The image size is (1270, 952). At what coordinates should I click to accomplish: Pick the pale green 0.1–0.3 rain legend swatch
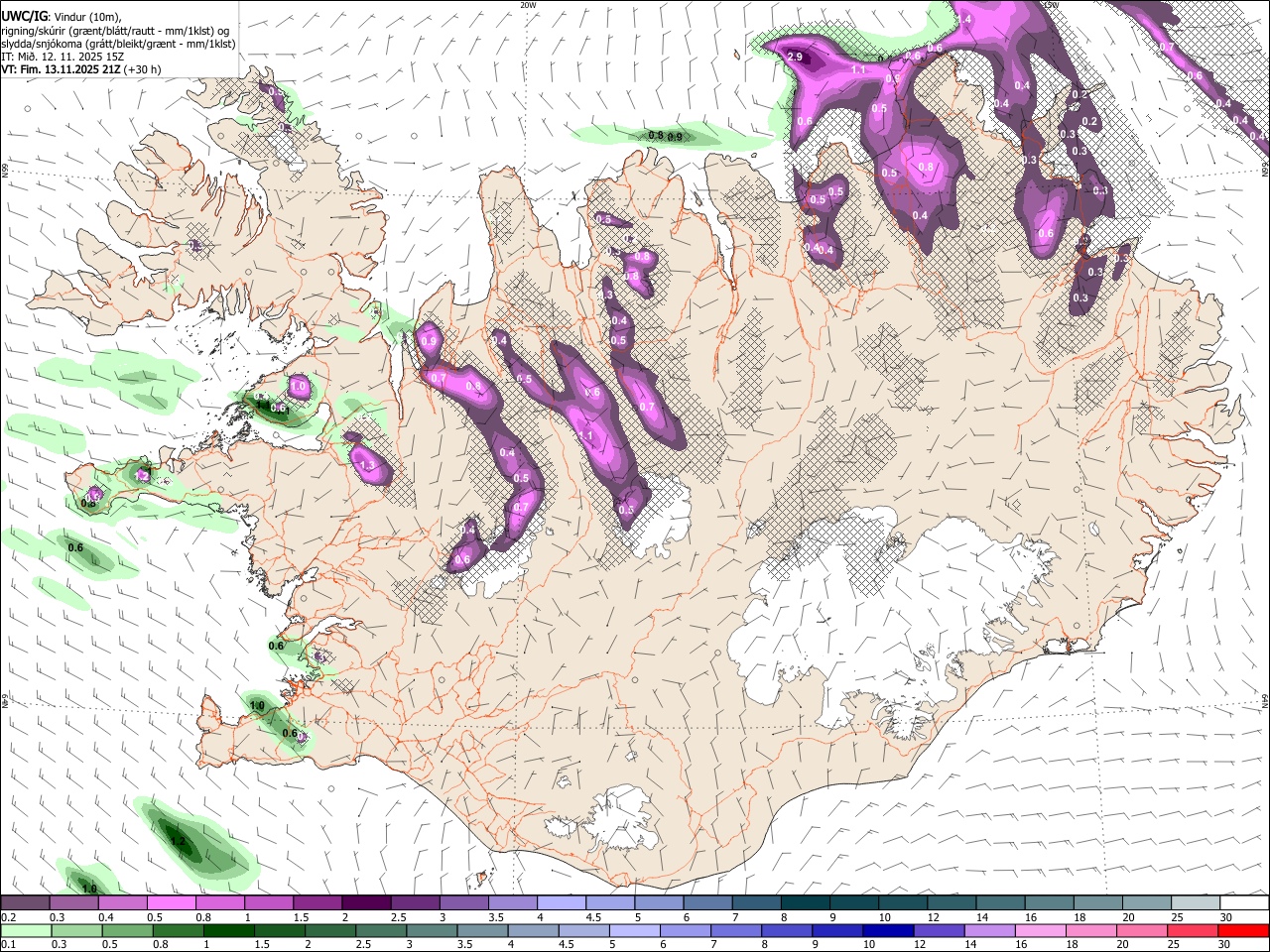click(27, 930)
